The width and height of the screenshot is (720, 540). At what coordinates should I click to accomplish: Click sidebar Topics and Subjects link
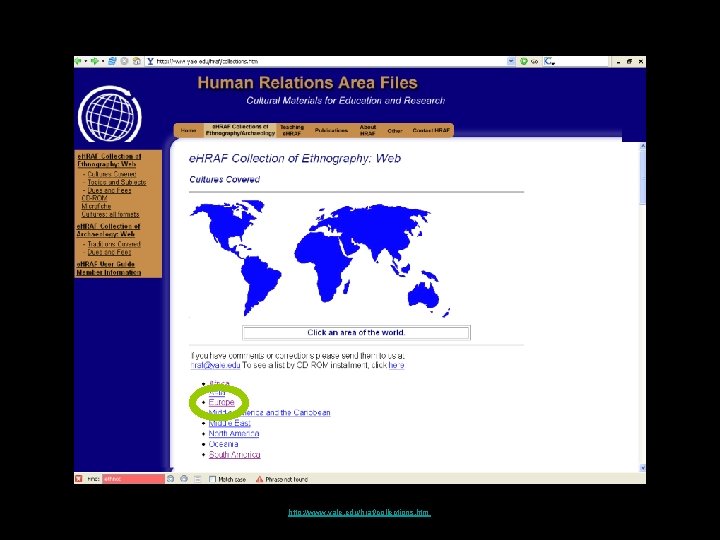point(117,182)
